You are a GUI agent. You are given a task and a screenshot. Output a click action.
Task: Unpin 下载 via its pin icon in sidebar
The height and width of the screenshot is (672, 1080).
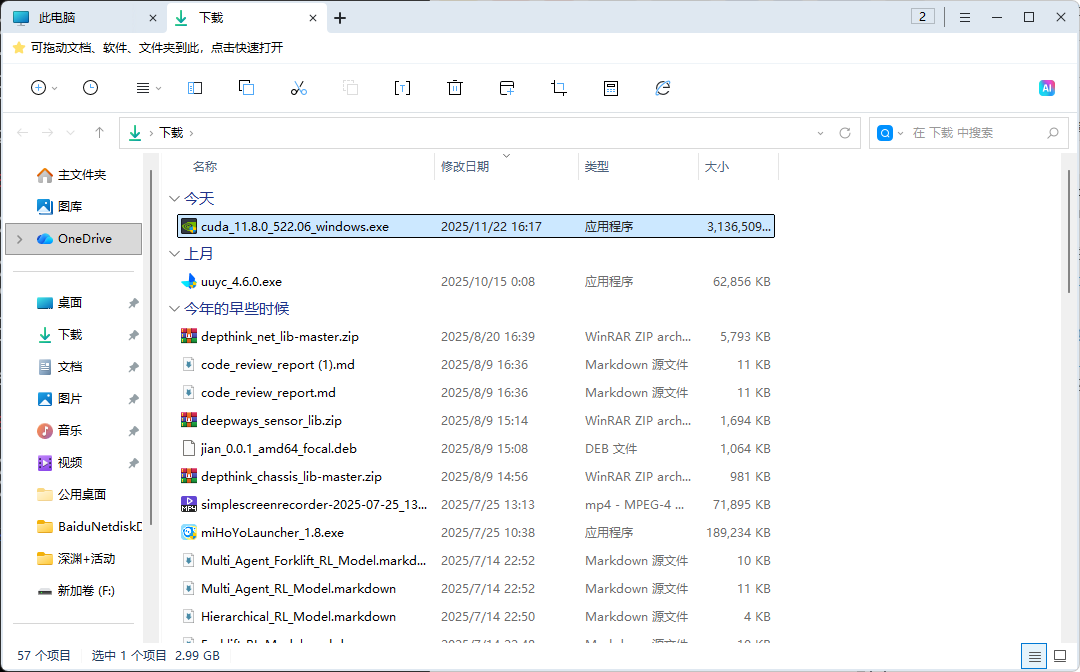pos(134,335)
